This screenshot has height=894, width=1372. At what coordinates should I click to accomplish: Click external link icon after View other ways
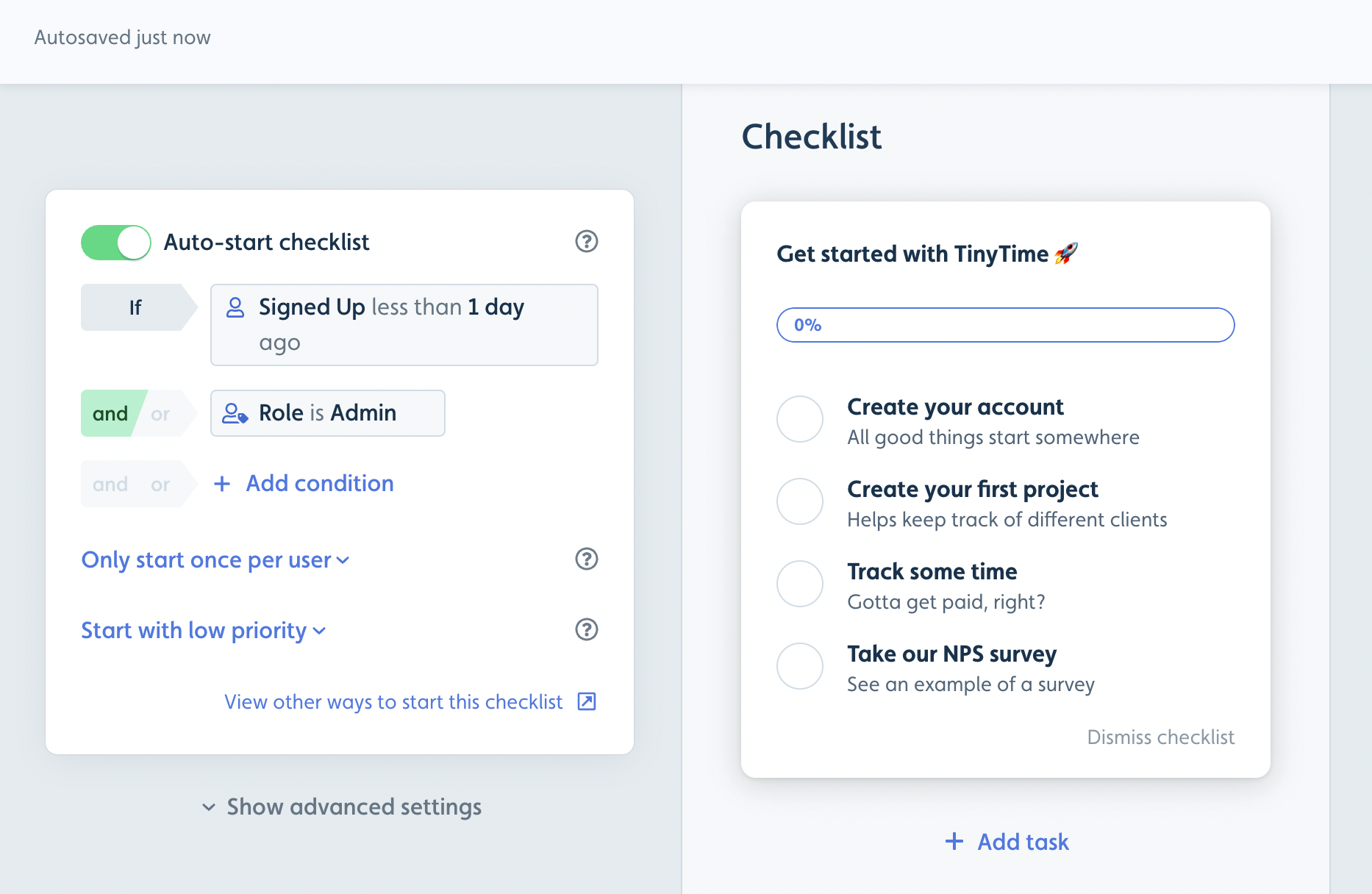pos(587,701)
